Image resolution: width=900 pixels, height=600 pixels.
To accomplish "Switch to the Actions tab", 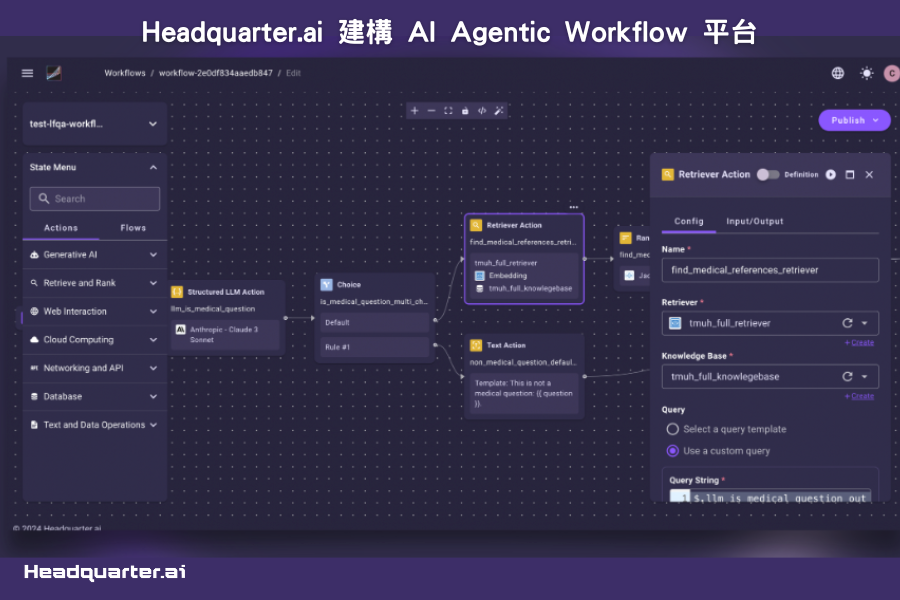I will [x=61, y=228].
